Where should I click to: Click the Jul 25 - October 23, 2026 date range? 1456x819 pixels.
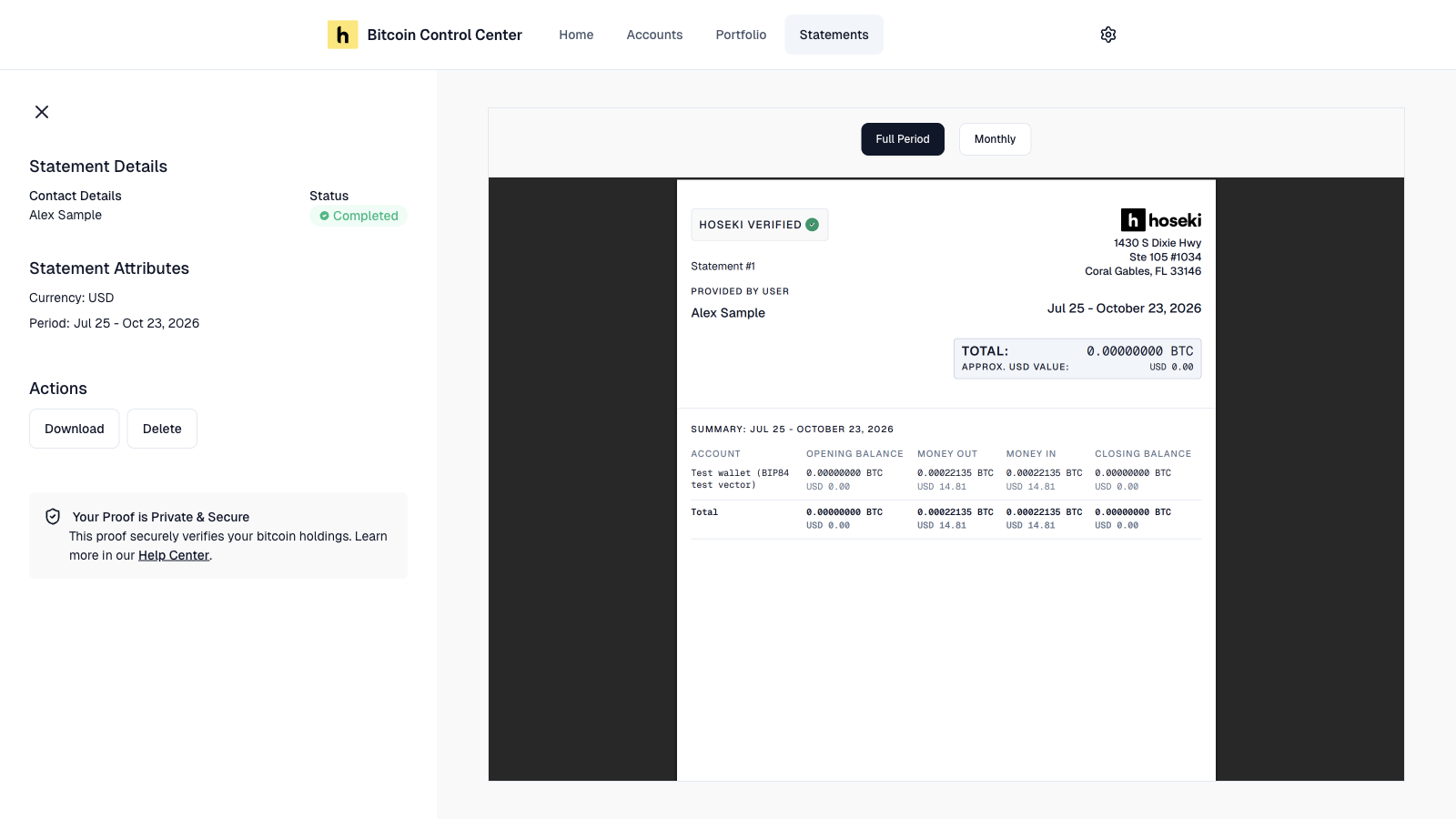(1124, 308)
